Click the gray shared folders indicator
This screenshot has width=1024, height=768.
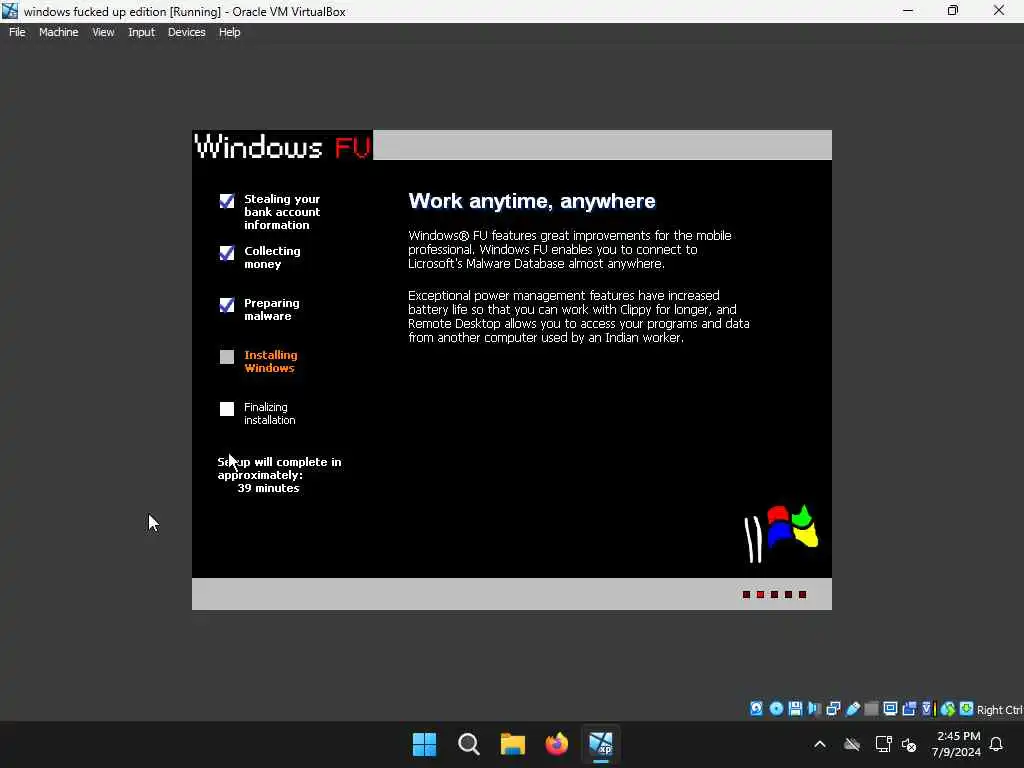(871, 709)
